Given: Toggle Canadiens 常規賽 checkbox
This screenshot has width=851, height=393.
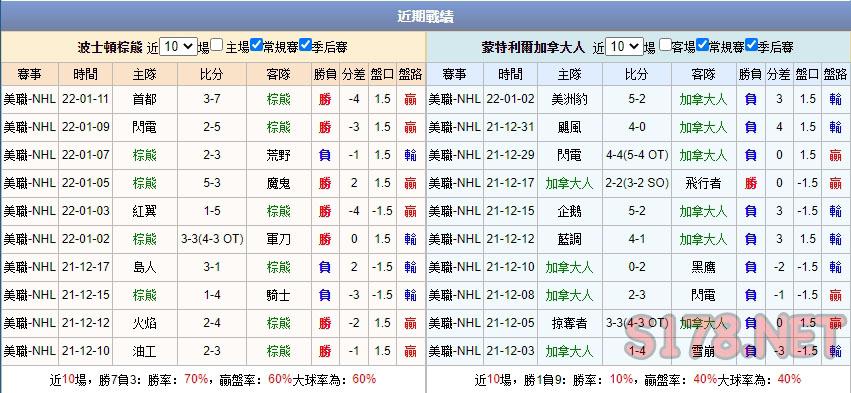Looking at the screenshot, I should point(703,46).
